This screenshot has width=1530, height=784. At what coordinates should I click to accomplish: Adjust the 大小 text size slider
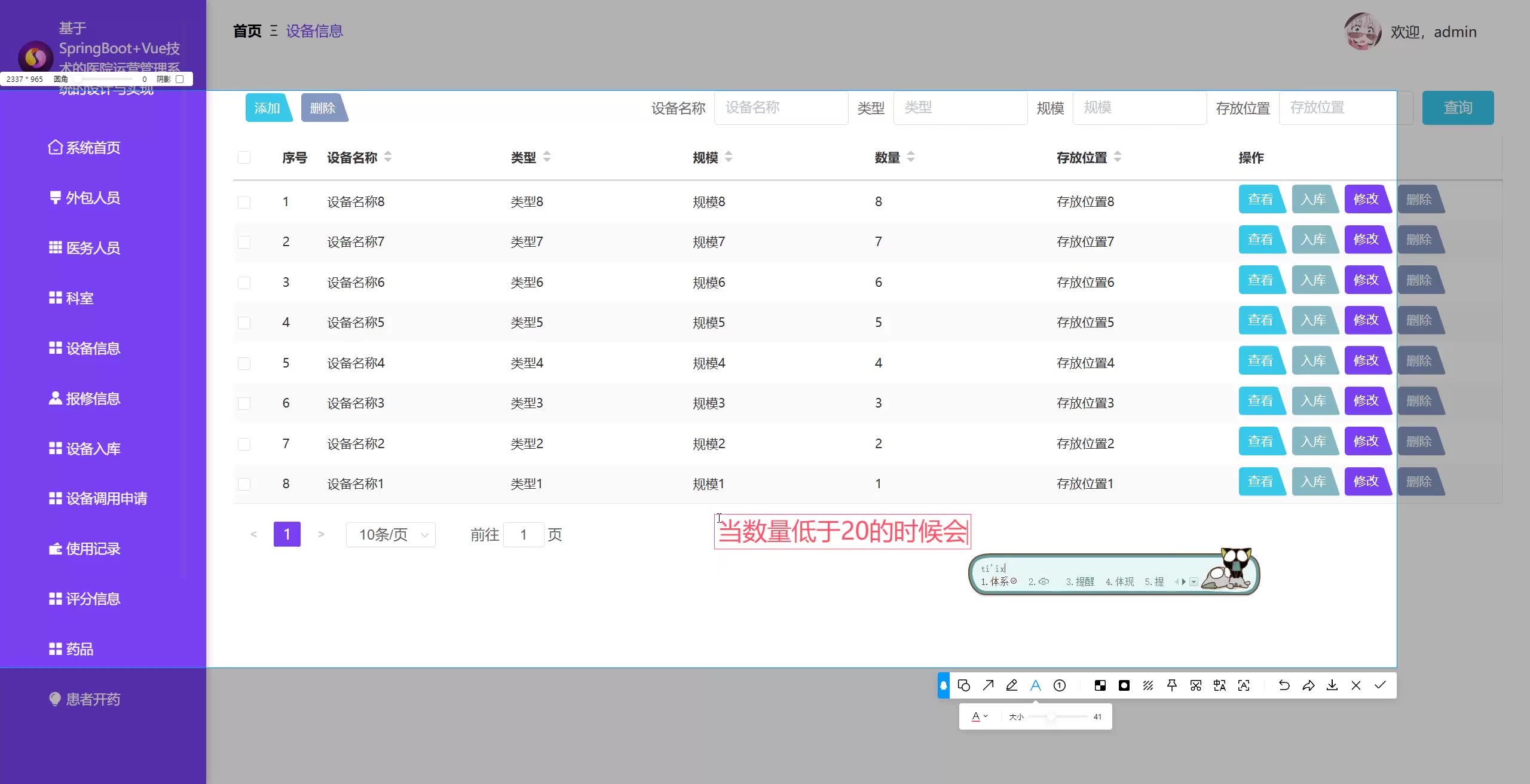[1051, 716]
